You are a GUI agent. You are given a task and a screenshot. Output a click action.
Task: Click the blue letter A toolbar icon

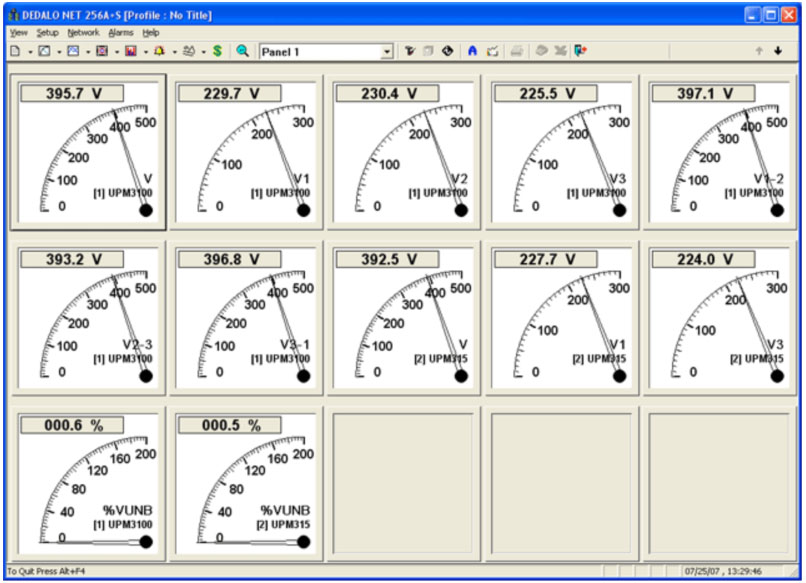473,51
